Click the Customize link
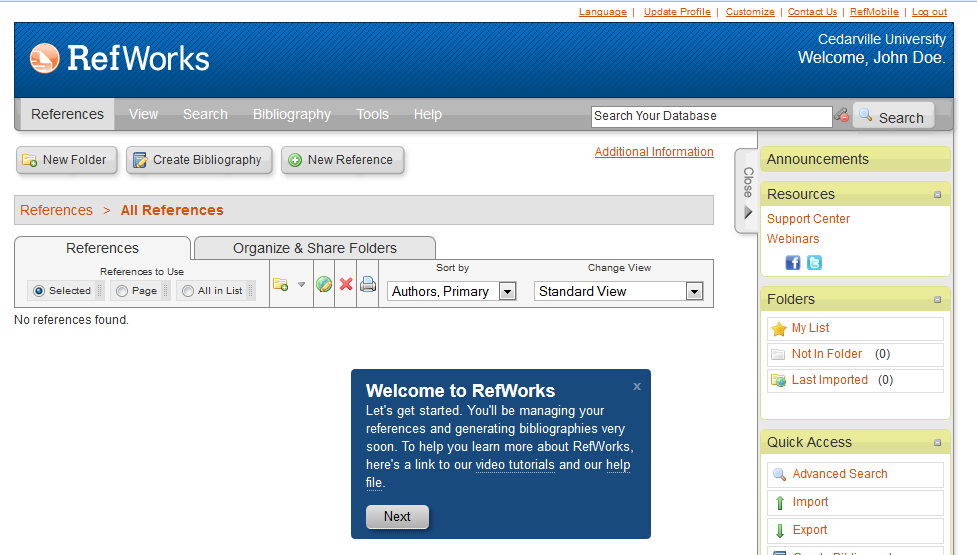 750,12
